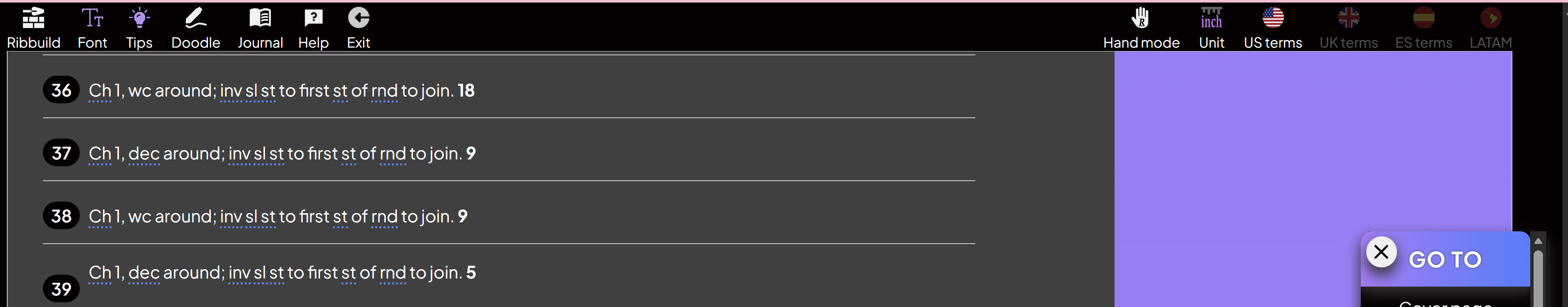Viewport: 1568px width, 307px height.
Task: Toggle the inch Unit setting
Action: coord(1211,27)
